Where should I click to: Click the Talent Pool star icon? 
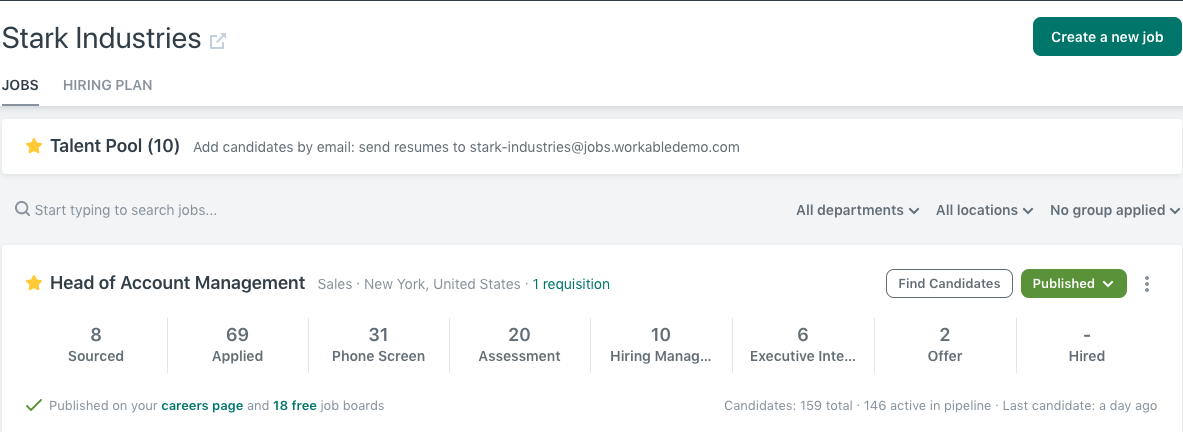pyautogui.click(x=33, y=146)
